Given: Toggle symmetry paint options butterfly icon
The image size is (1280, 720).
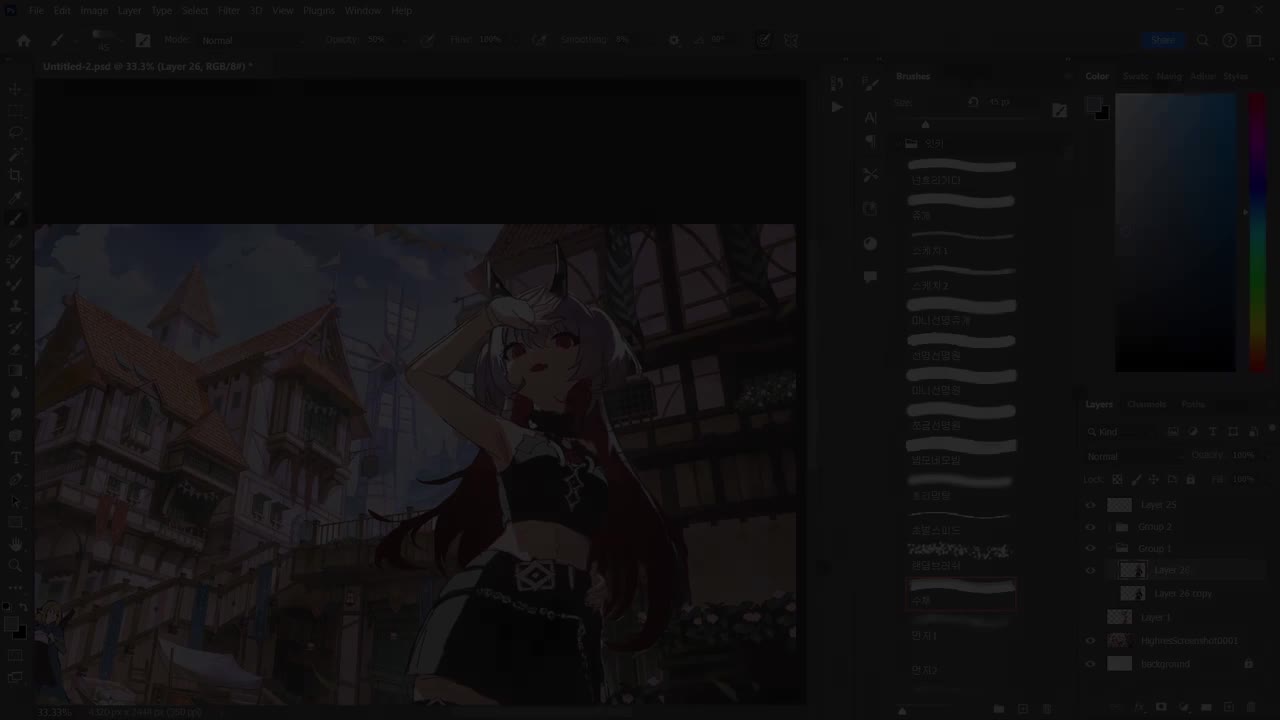Looking at the screenshot, I should click(791, 41).
